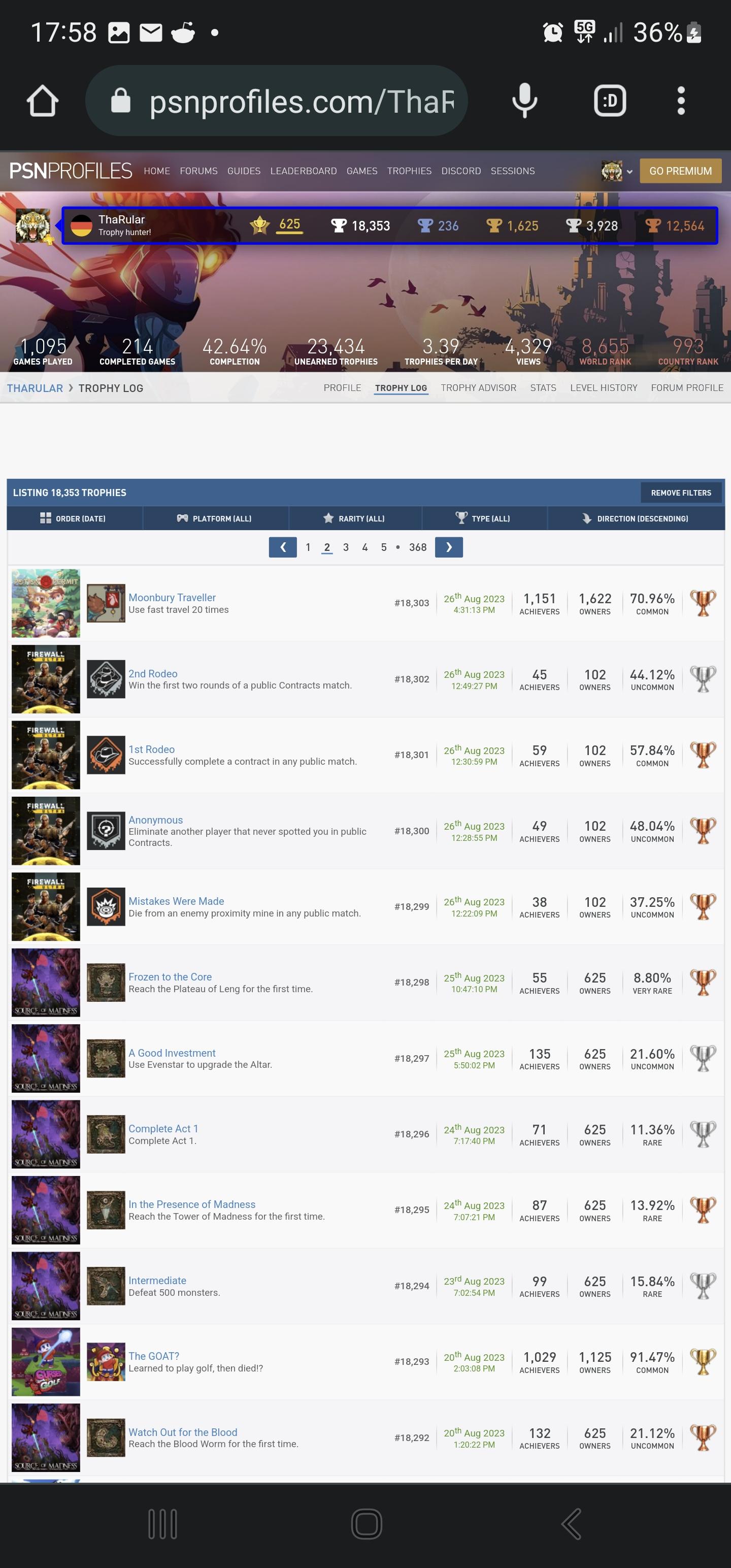This screenshot has height=1568, width=731.
Task: Click the Remove Filters button
Action: (x=681, y=493)
